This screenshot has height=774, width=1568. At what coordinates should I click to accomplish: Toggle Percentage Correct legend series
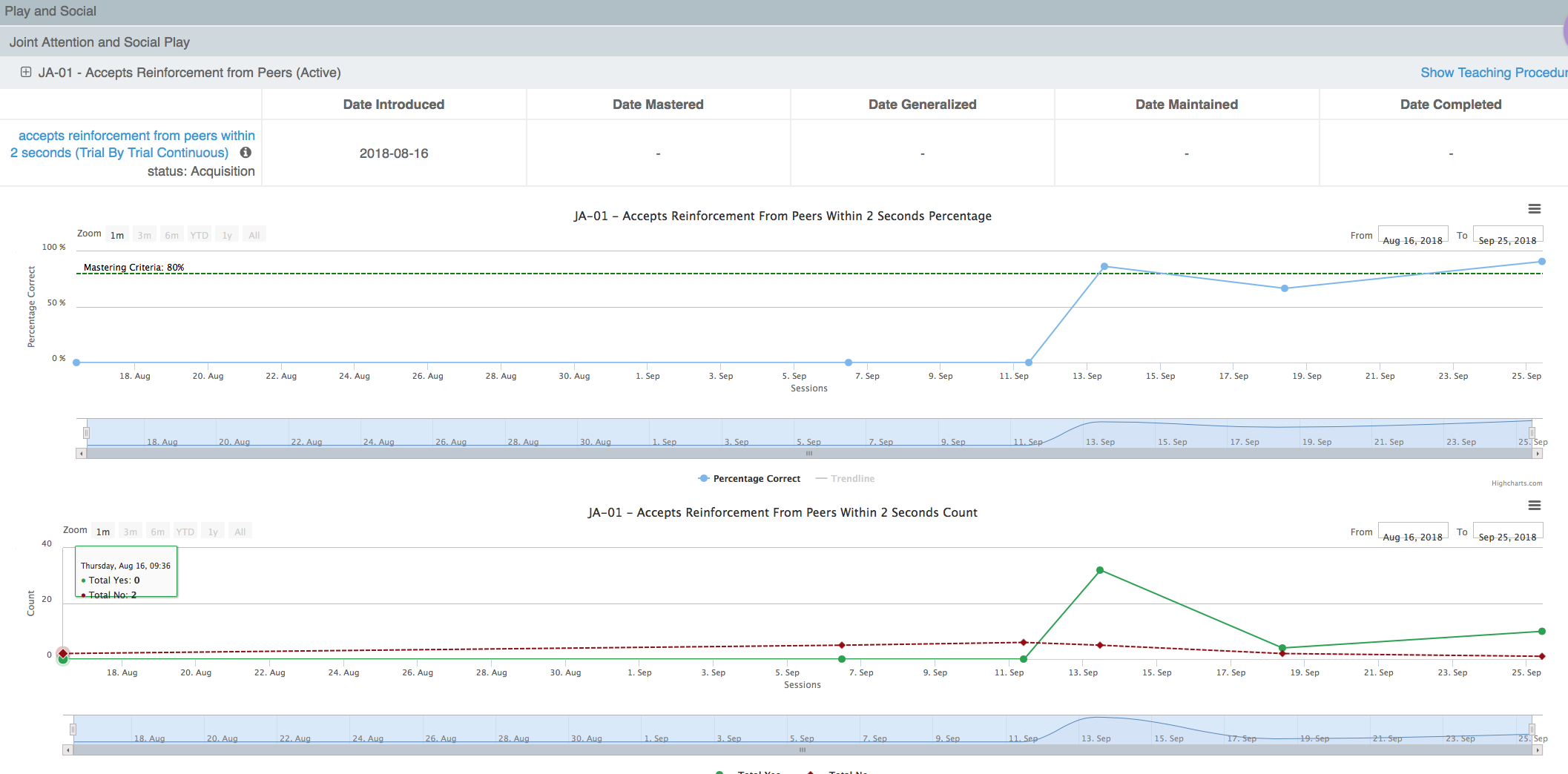click(749, 478)
